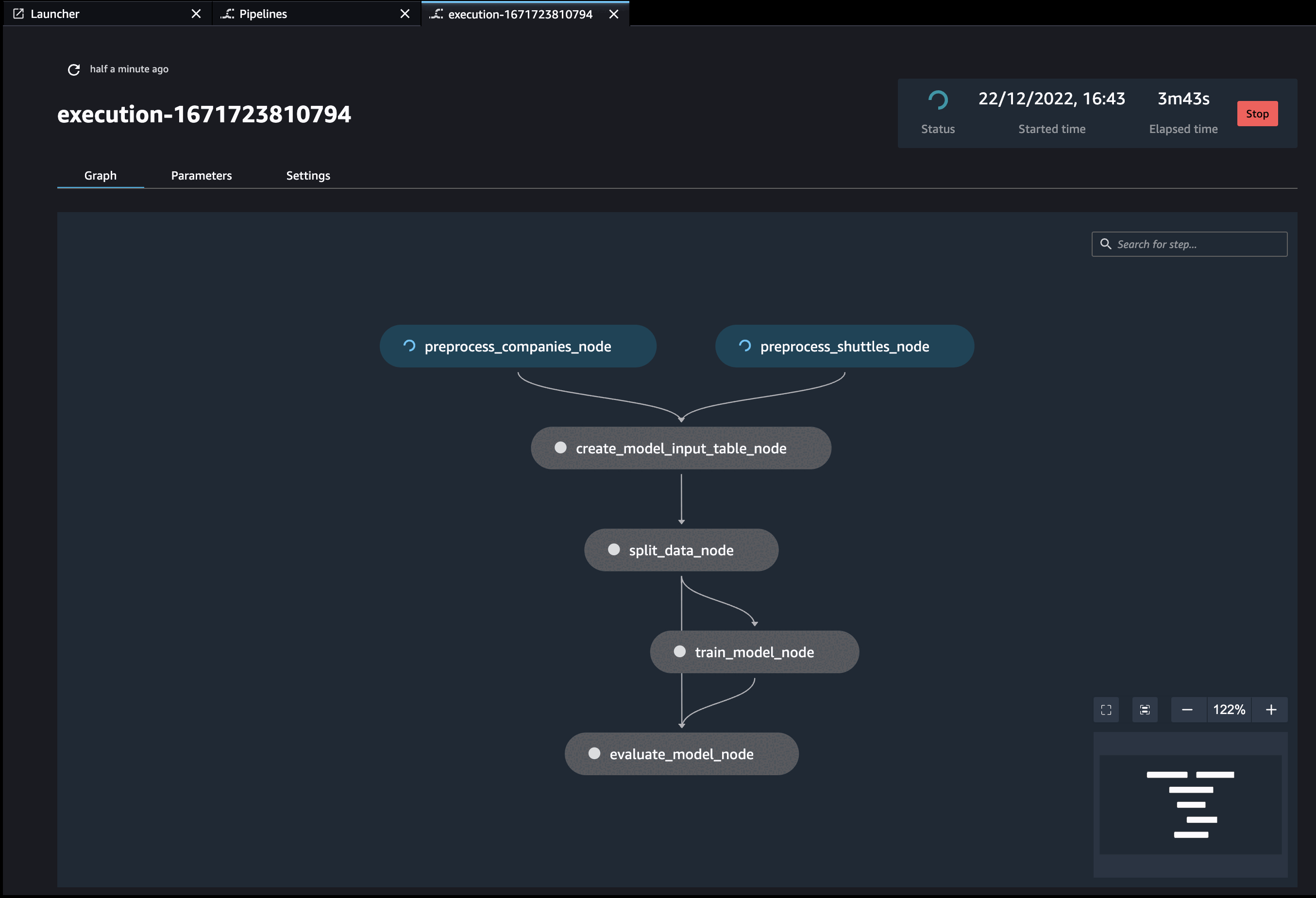
Task: Zoom out with the minus icon
Action: [1187, 710]
